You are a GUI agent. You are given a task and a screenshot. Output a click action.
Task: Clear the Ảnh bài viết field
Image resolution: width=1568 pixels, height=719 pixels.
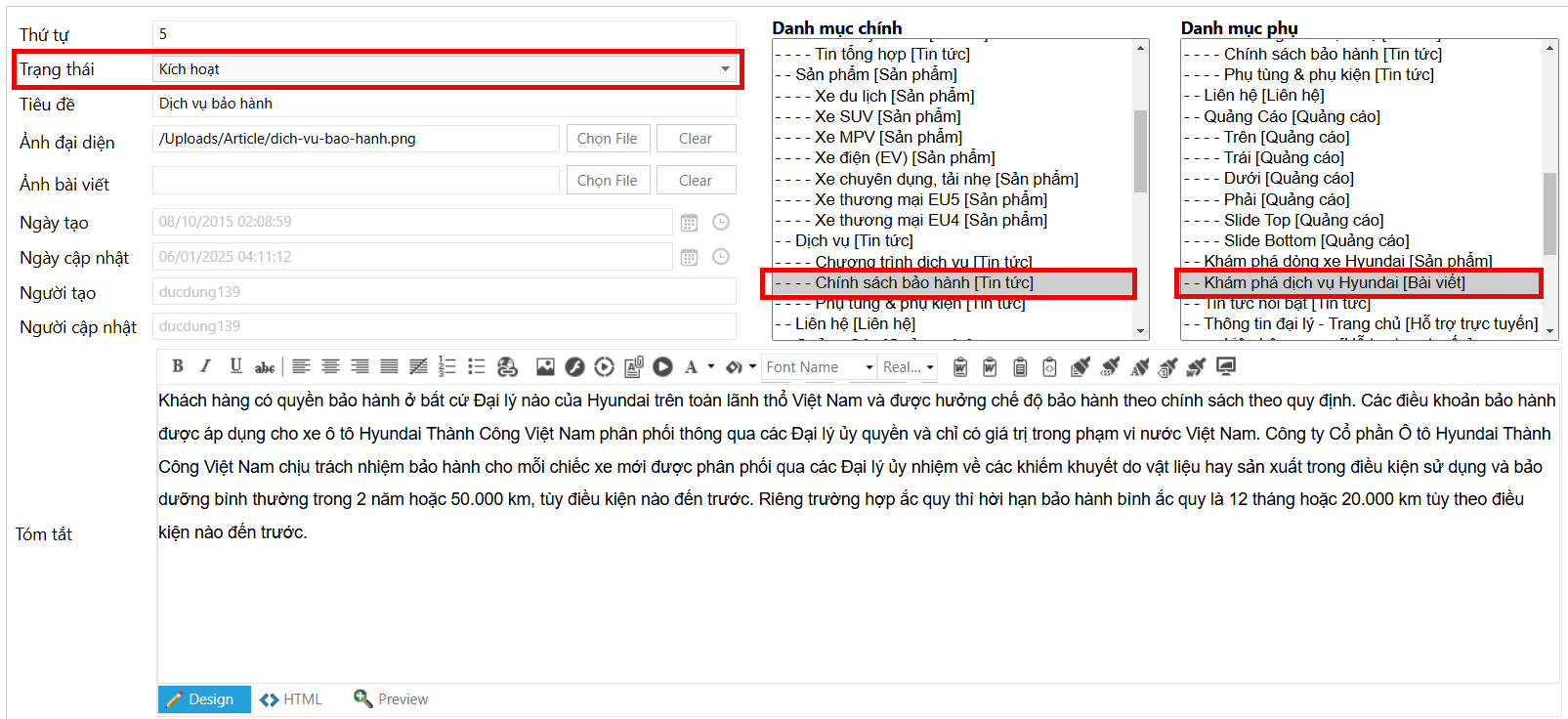tap(695, 181)
